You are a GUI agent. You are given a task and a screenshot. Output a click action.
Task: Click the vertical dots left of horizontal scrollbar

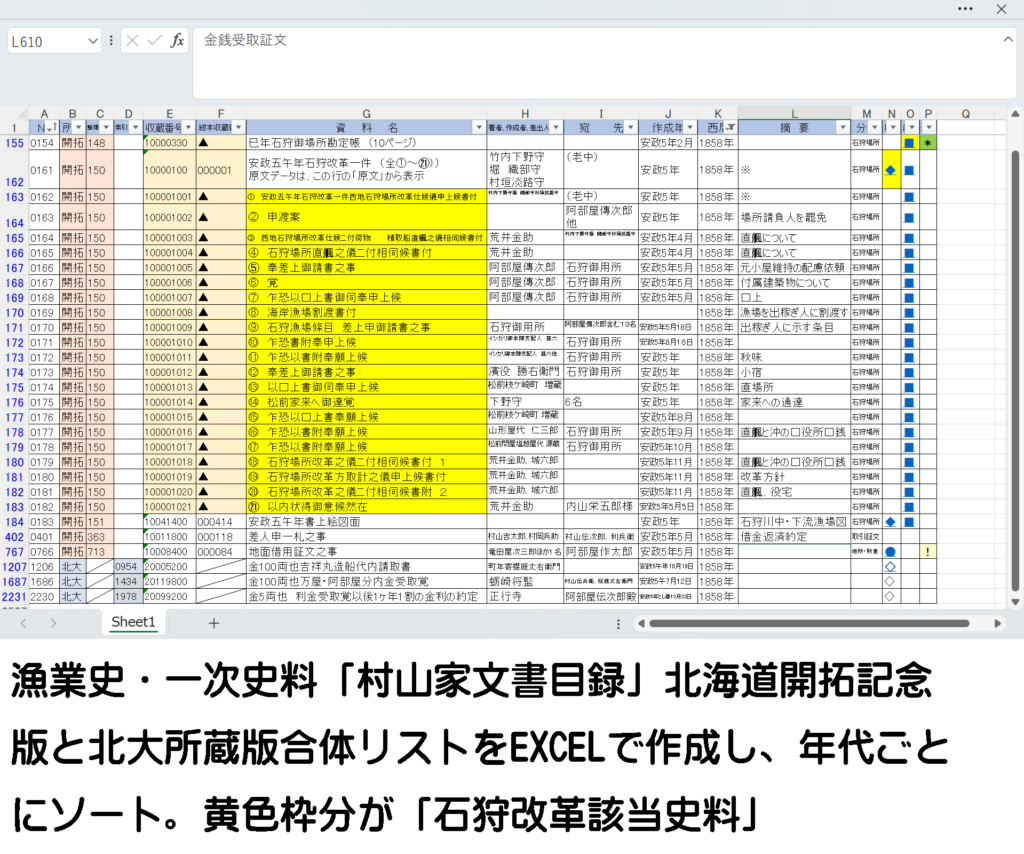coord(618,624)
